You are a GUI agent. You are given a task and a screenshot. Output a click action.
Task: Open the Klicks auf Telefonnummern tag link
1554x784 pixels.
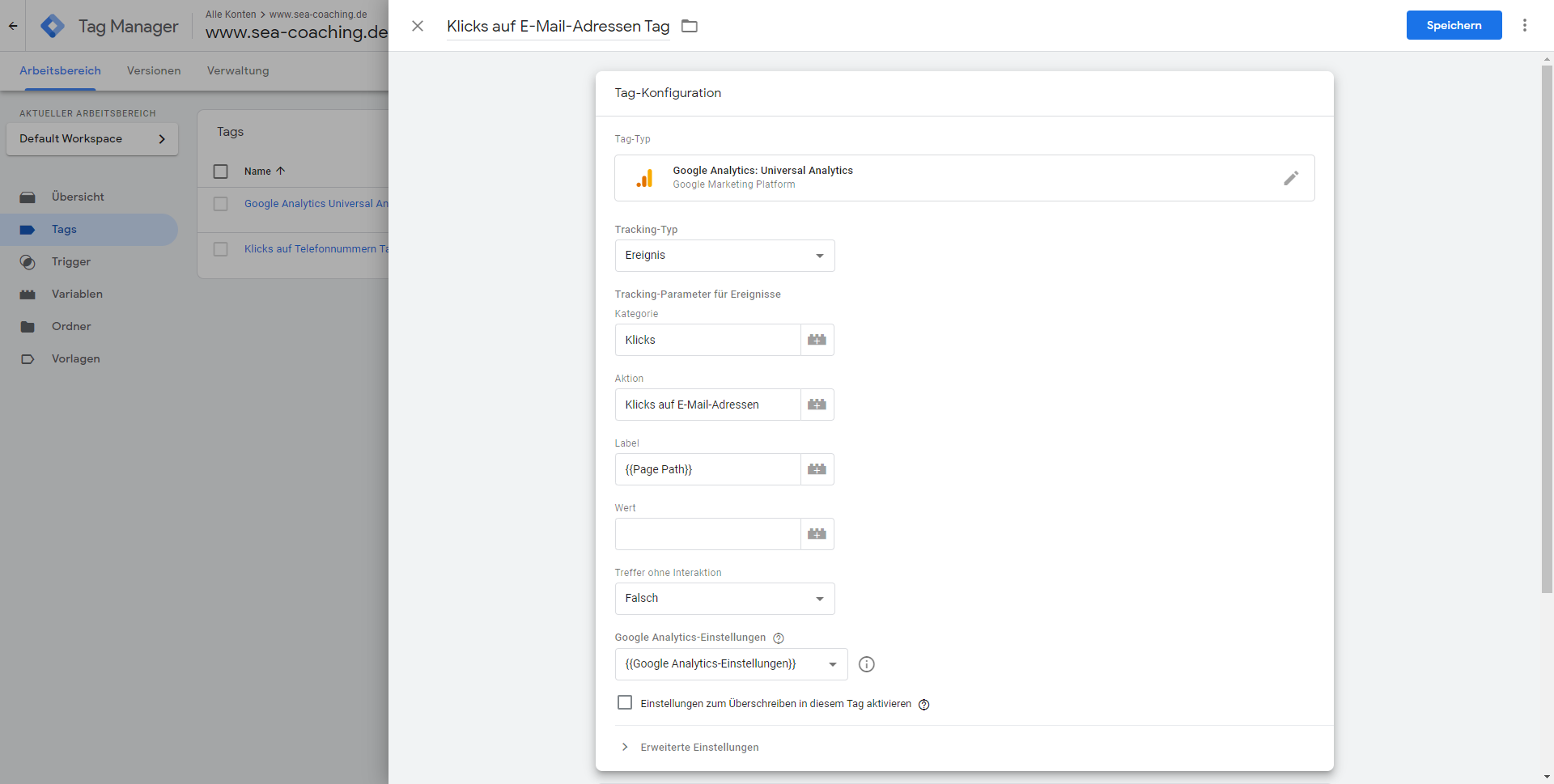click(x=316, y=249)
